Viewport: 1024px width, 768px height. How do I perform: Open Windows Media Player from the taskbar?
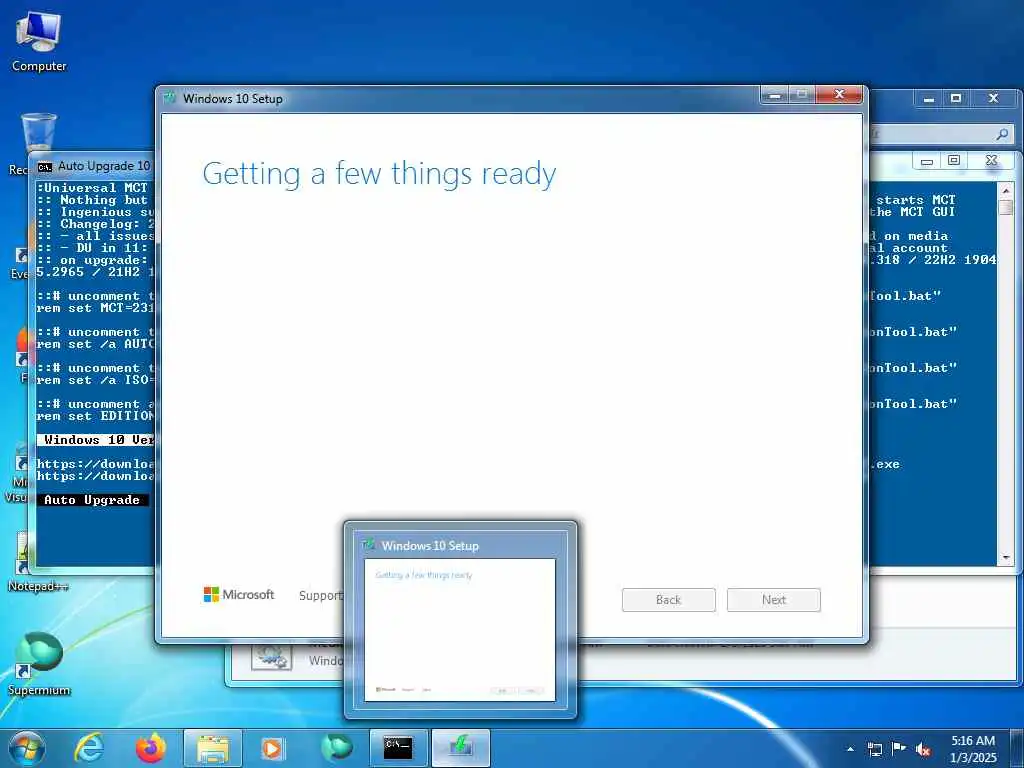tap(272, 748)
